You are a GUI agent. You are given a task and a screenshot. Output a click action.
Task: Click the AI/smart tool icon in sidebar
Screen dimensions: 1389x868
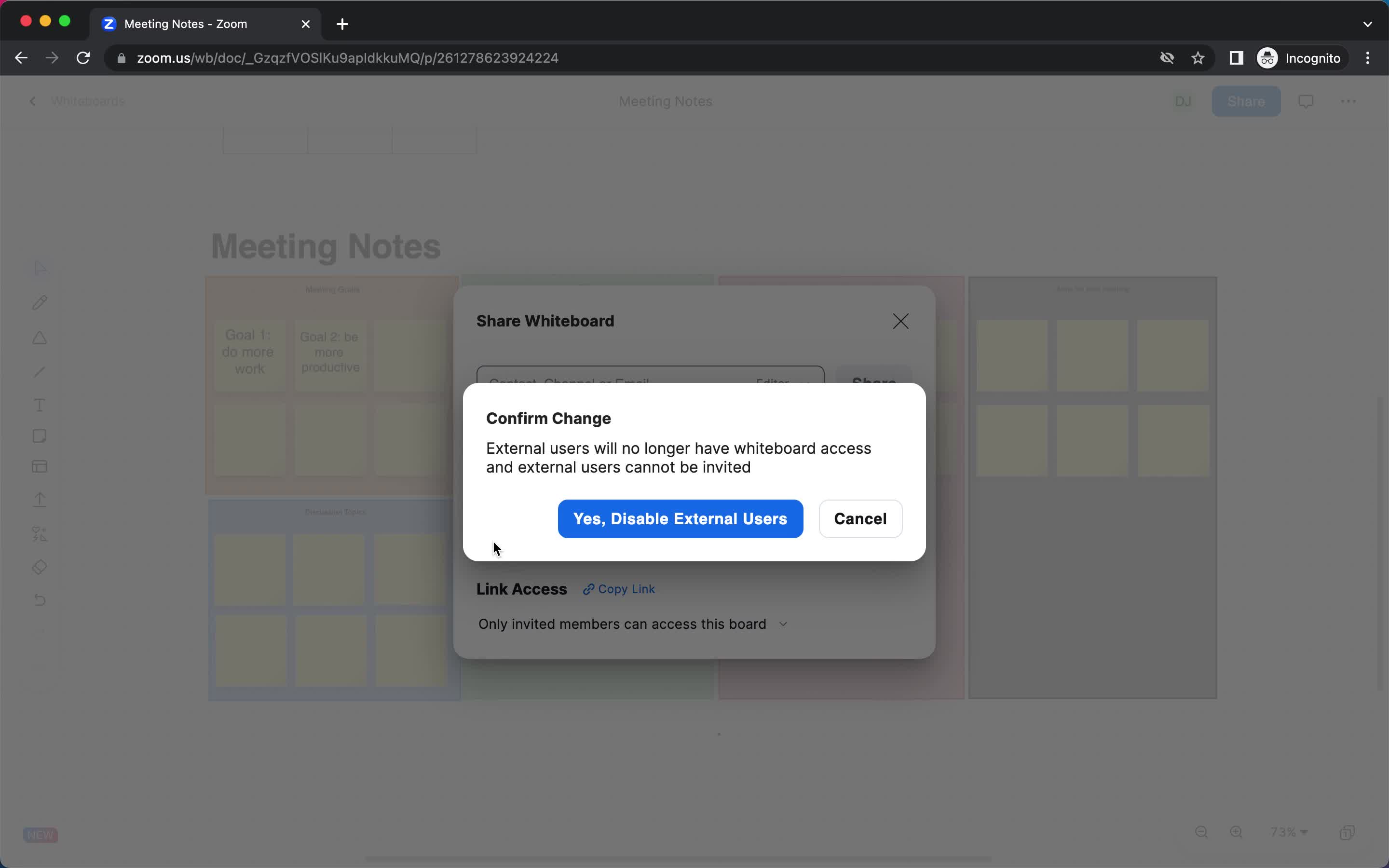pos(41,534)
